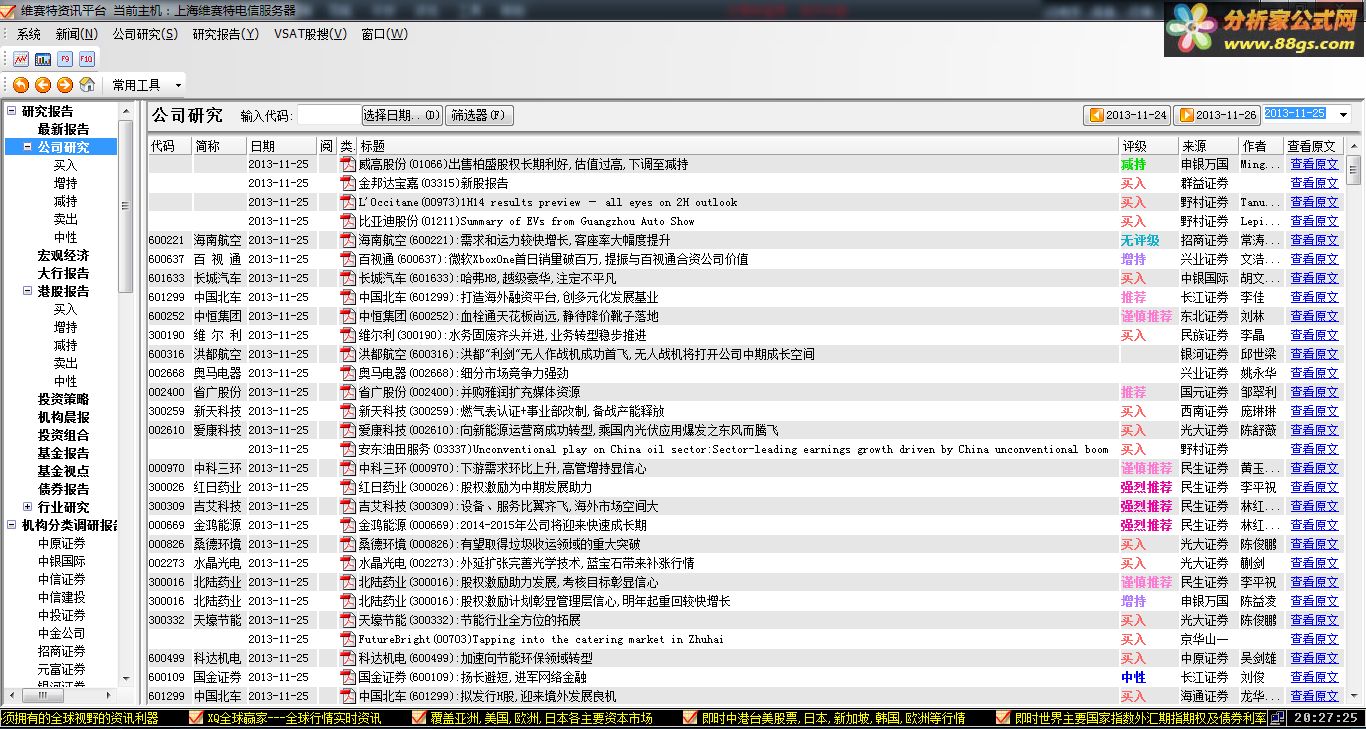This screenshot has width=1366, height=729.
Task: Open the bar chart toolbar icon
Action: click(x=43, y=59)
